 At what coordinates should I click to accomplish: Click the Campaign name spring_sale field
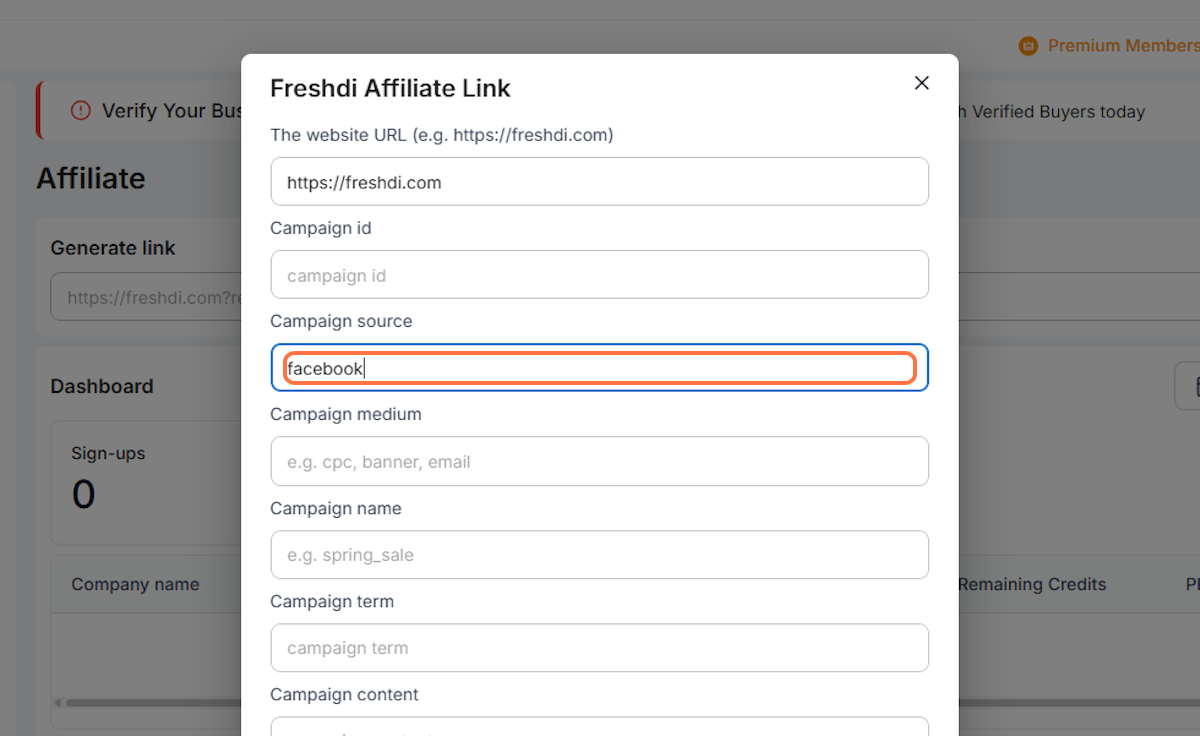pos(599,555)
